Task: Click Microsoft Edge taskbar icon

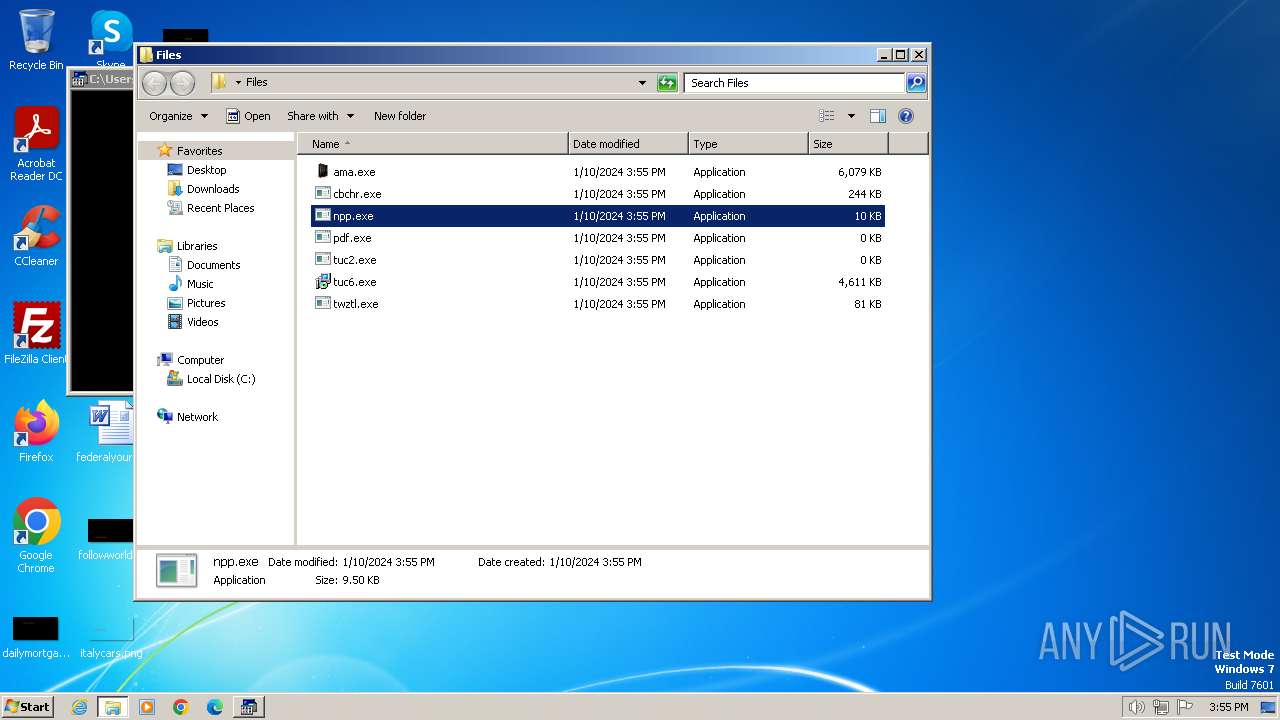Action: (215, 707)
